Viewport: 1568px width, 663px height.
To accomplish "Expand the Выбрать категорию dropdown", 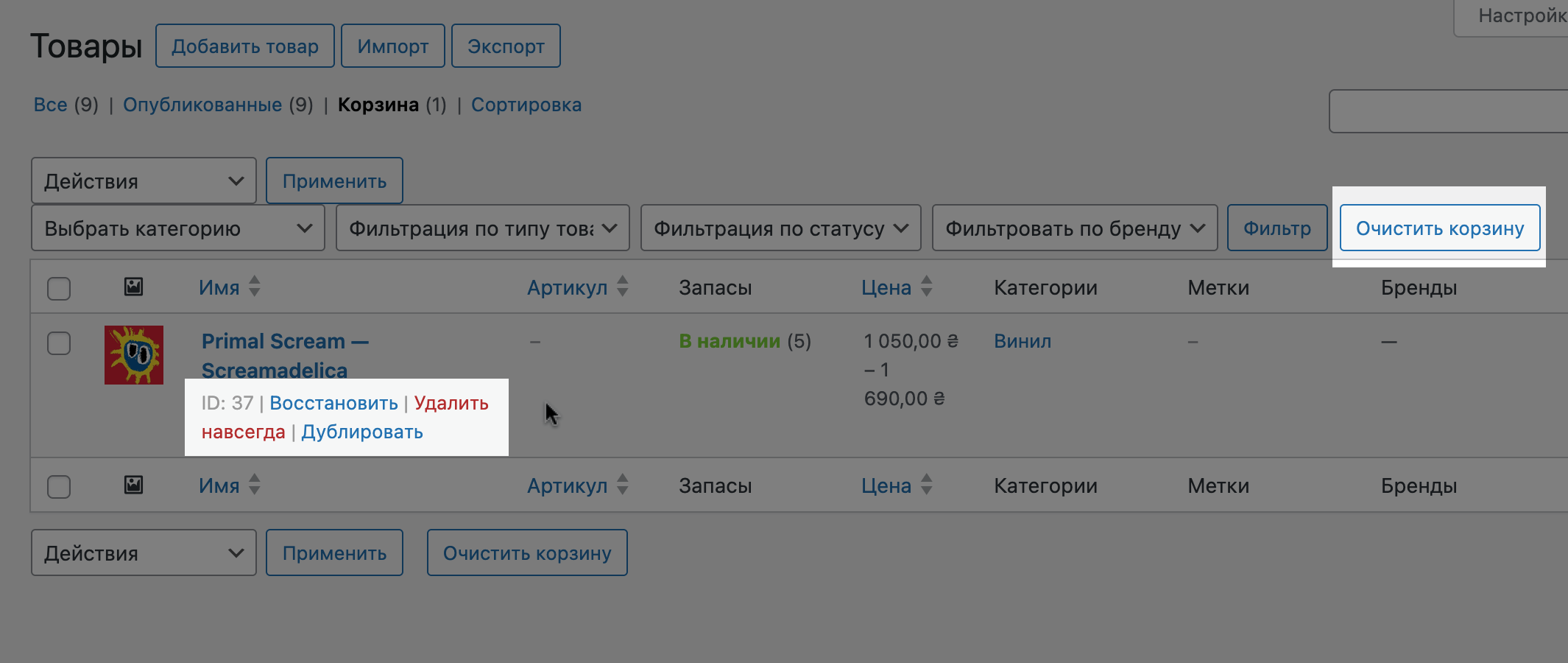I will point(178,228).
